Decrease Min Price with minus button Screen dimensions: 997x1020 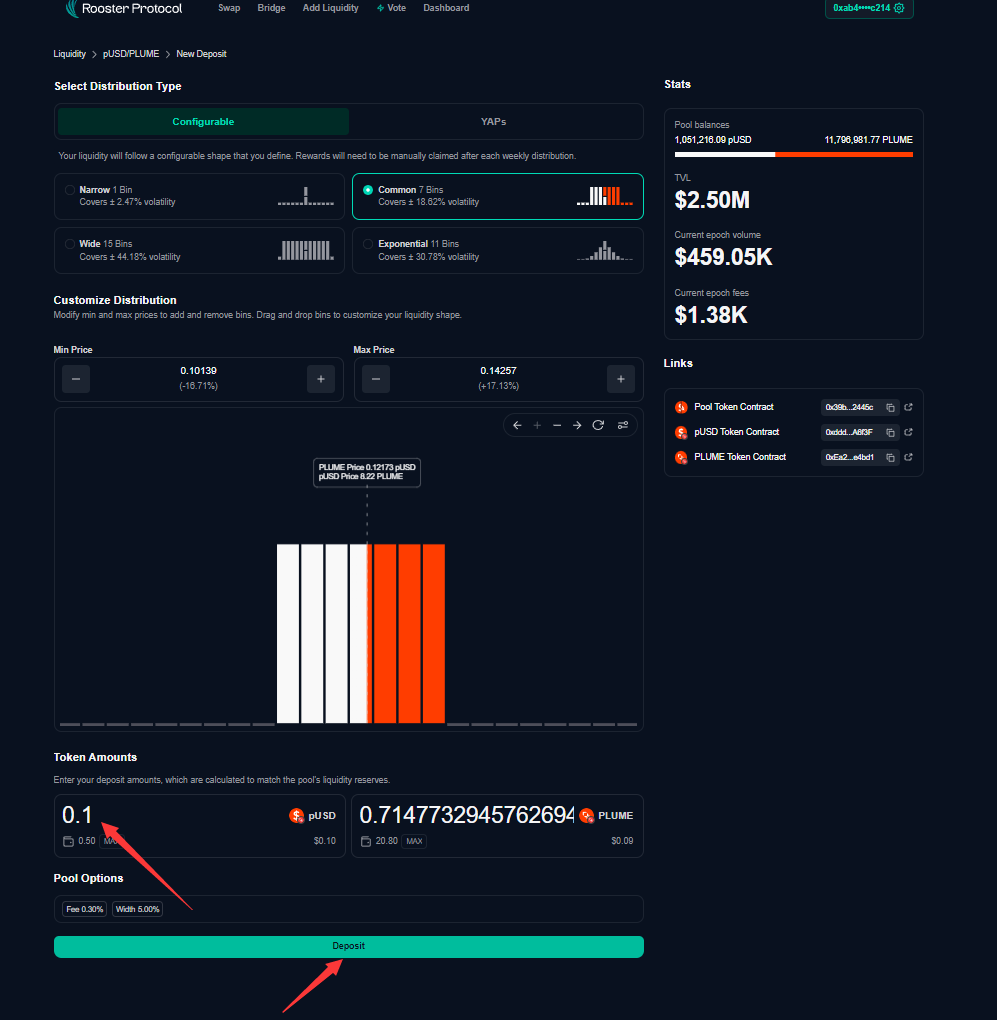click(x=76, y=379)
